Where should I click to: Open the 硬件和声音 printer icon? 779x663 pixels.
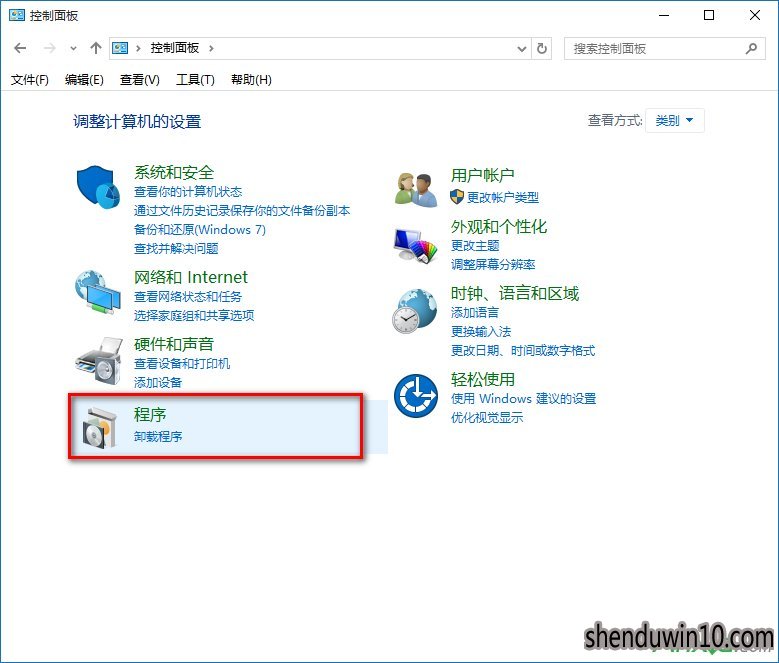coord(99,361)
